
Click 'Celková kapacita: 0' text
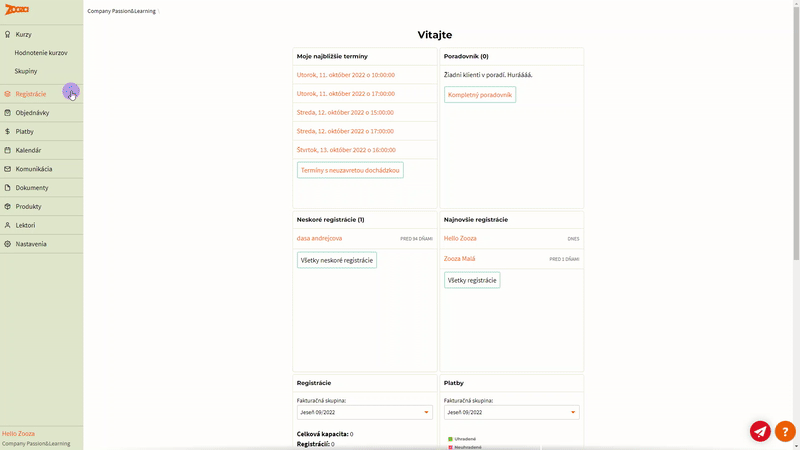(325, 434)
